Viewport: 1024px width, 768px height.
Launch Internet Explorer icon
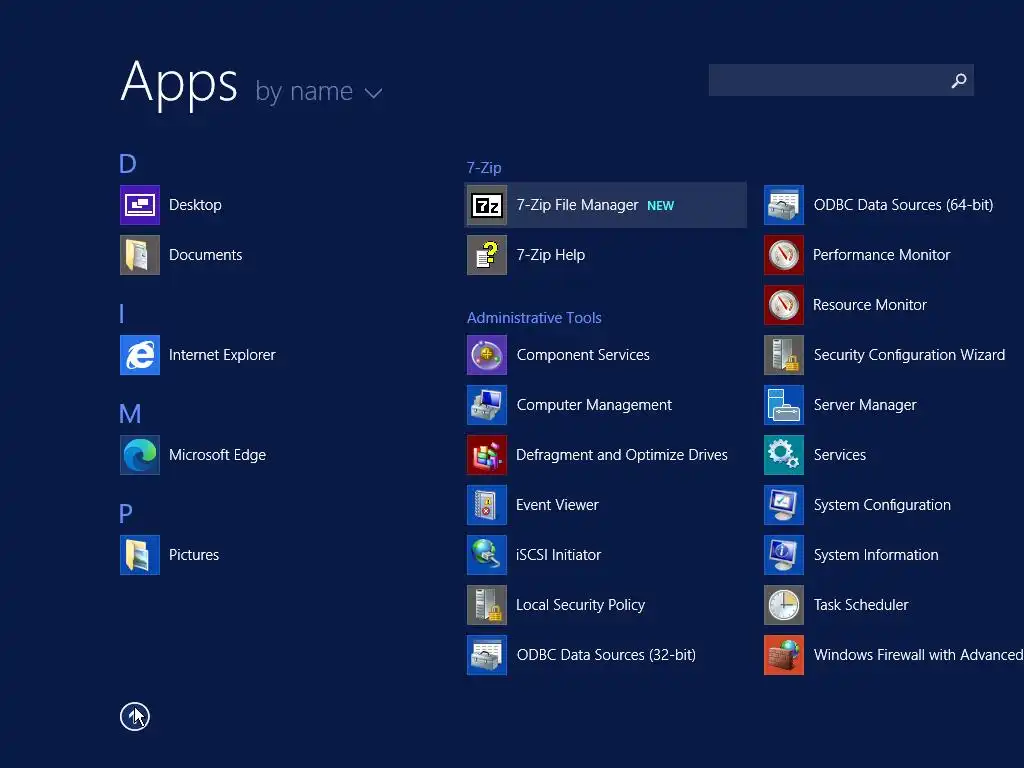[x=140, y=355]
